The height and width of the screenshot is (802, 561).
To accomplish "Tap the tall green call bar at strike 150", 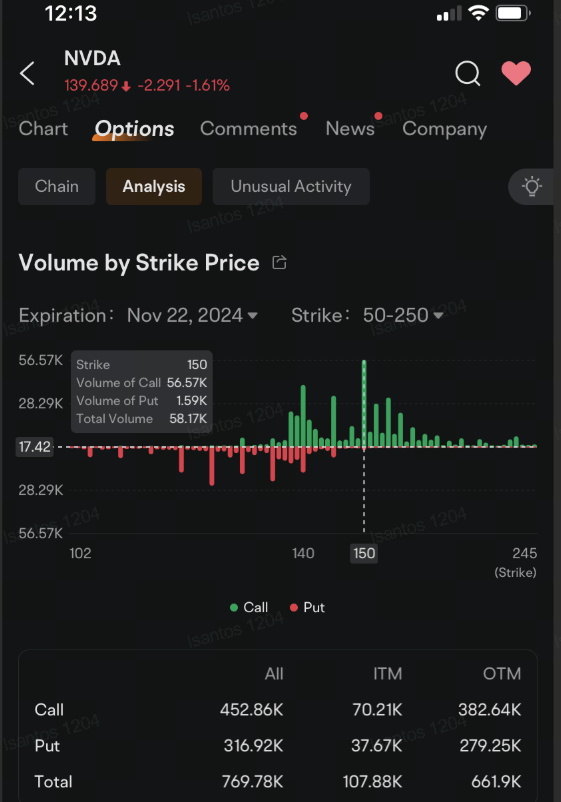I will click(364, 404).
